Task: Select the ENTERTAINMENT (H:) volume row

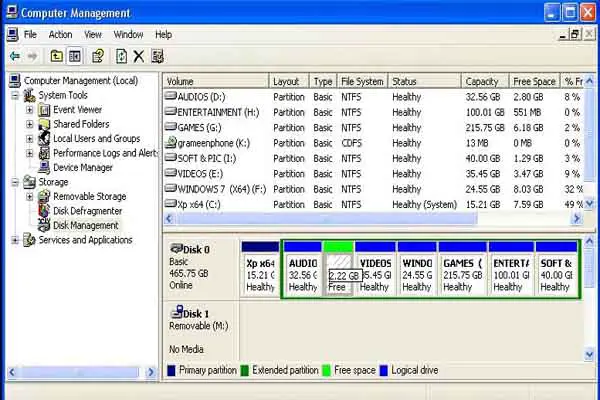Action: 373,112
